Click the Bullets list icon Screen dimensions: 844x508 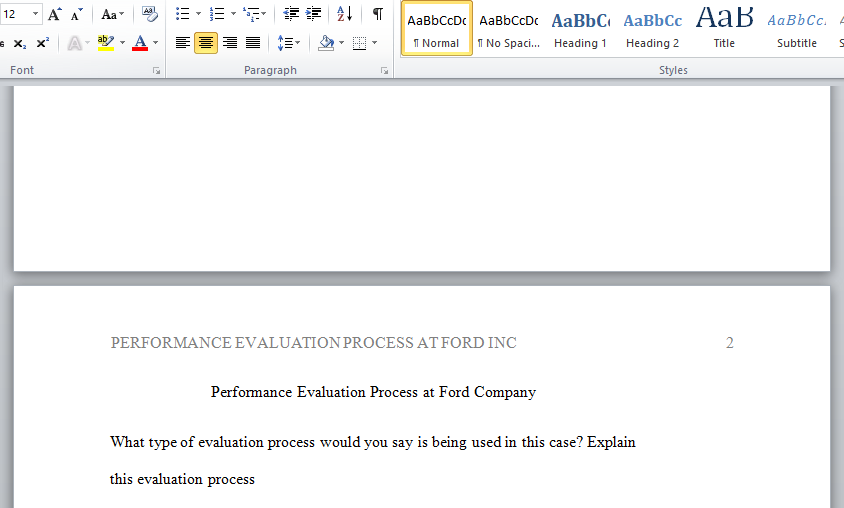point(182,14)
